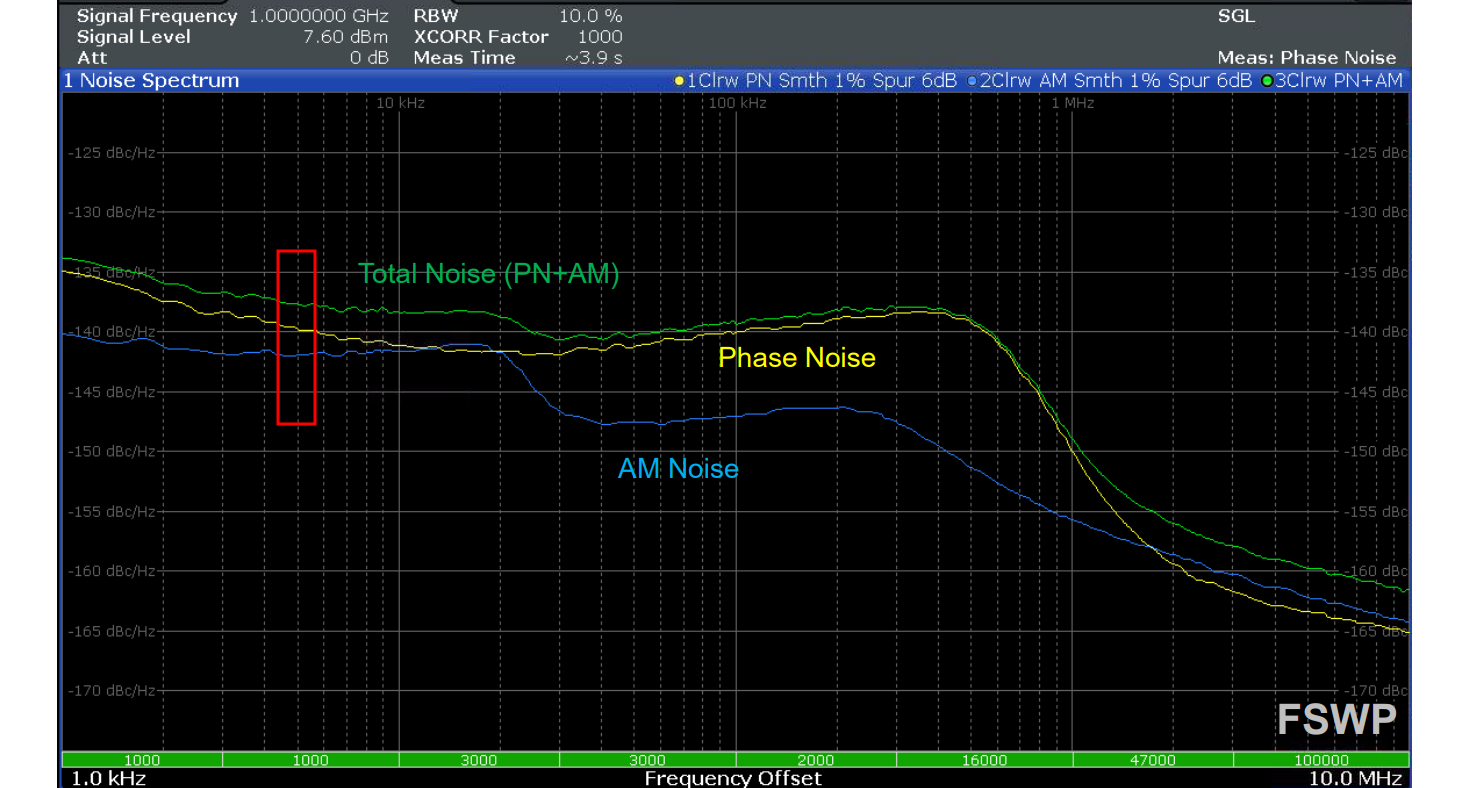Click the Meas: Phase Noise label

pyautogui.click(x=1306, y=58)
